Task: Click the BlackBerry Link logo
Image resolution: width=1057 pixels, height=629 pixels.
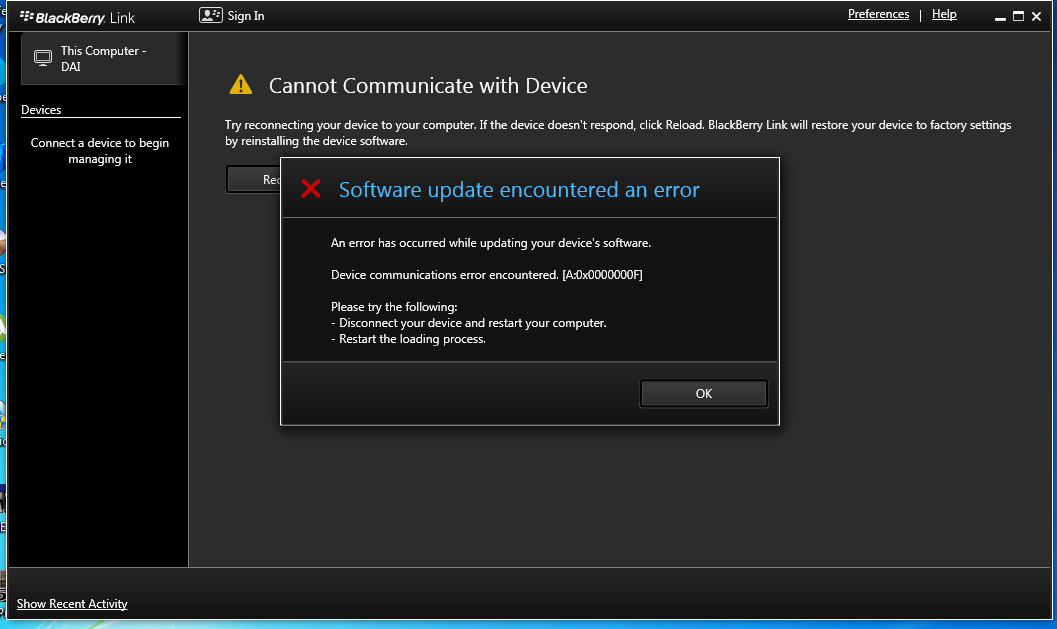Action: pyautogui.click(x=78, y=18)
